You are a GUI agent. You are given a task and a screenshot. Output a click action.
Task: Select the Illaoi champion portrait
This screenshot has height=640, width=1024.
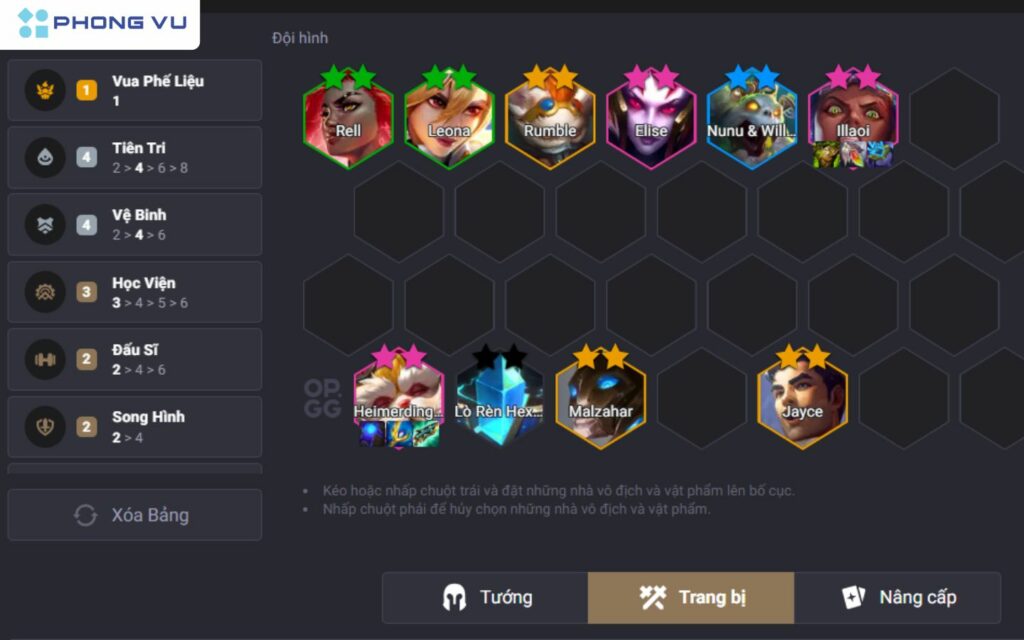click(x=853, y=118)
